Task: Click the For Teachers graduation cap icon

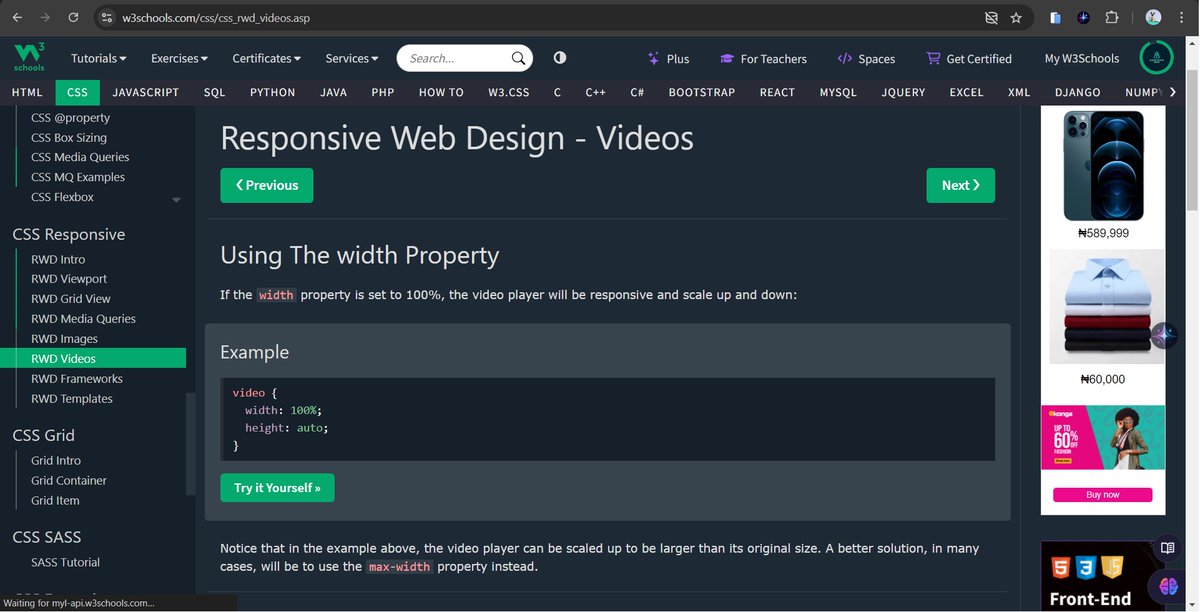Action: tap(729, 58)
